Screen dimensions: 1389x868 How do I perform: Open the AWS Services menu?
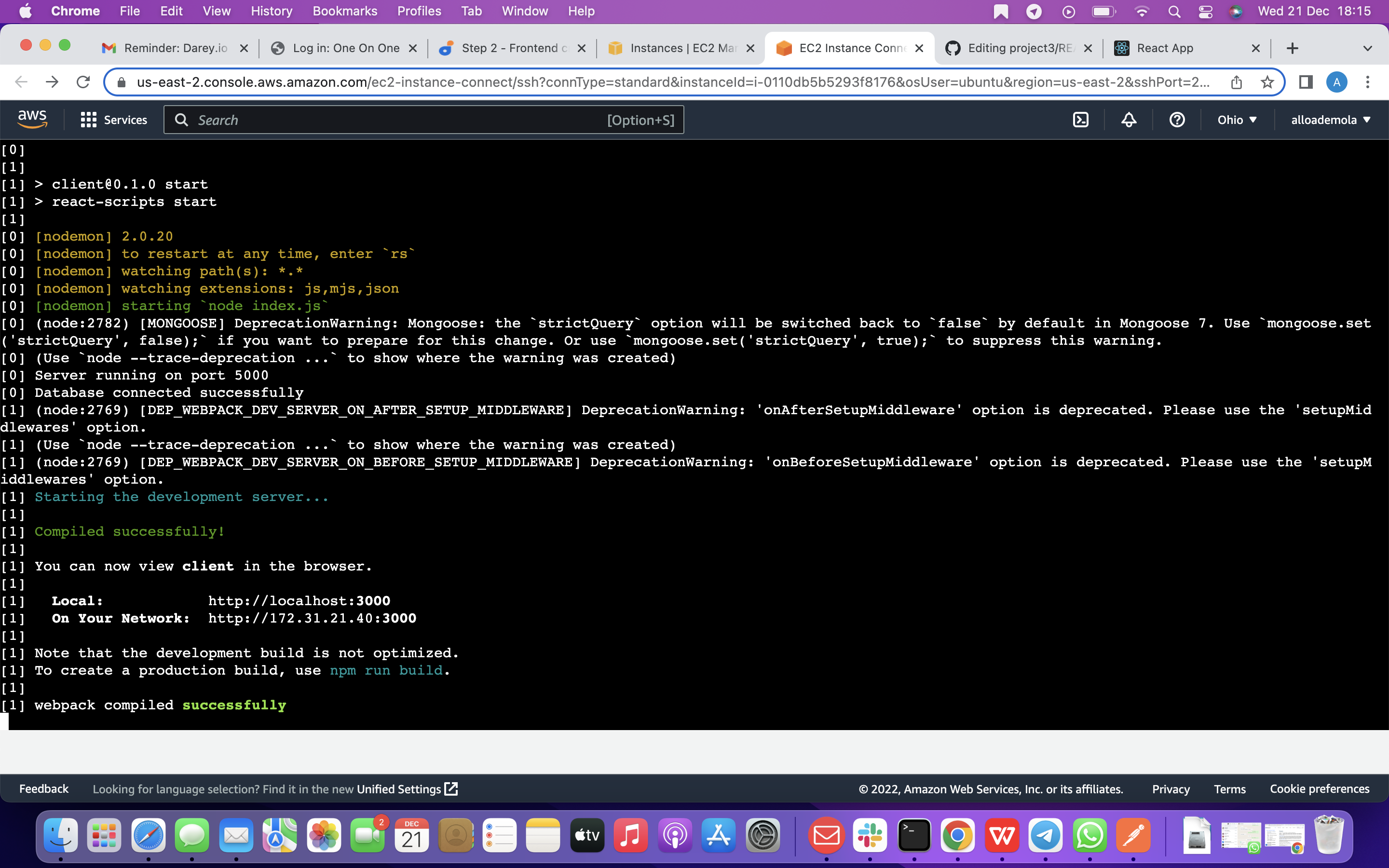[x=113, y=120]
